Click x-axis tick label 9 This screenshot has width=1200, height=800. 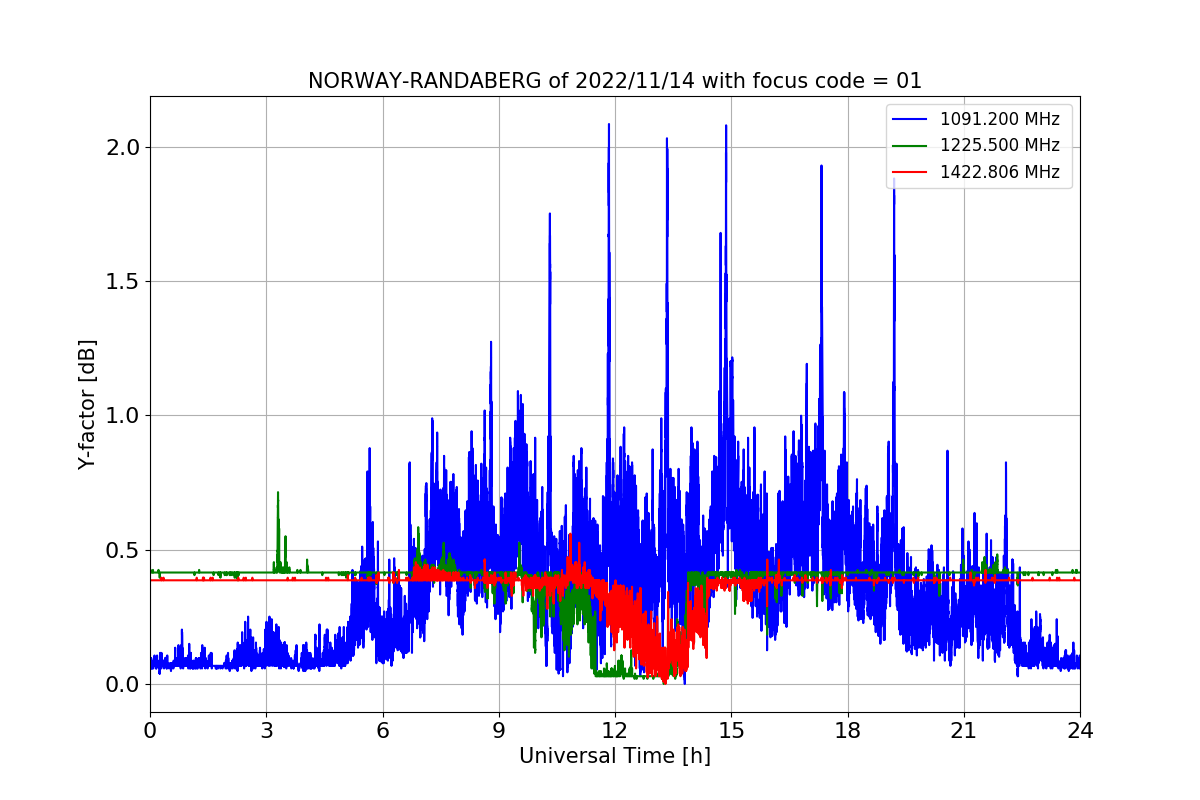coord(499,730)
